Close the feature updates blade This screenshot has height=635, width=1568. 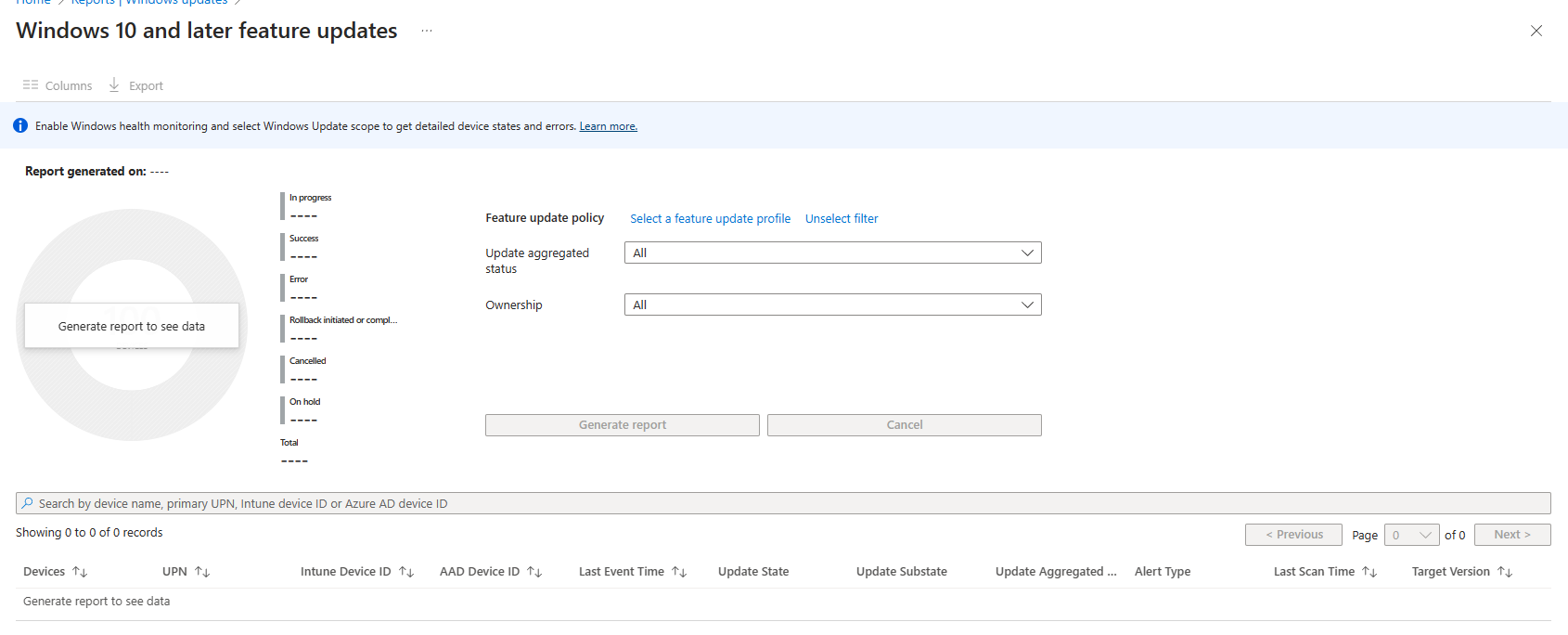pos(1536,31)
